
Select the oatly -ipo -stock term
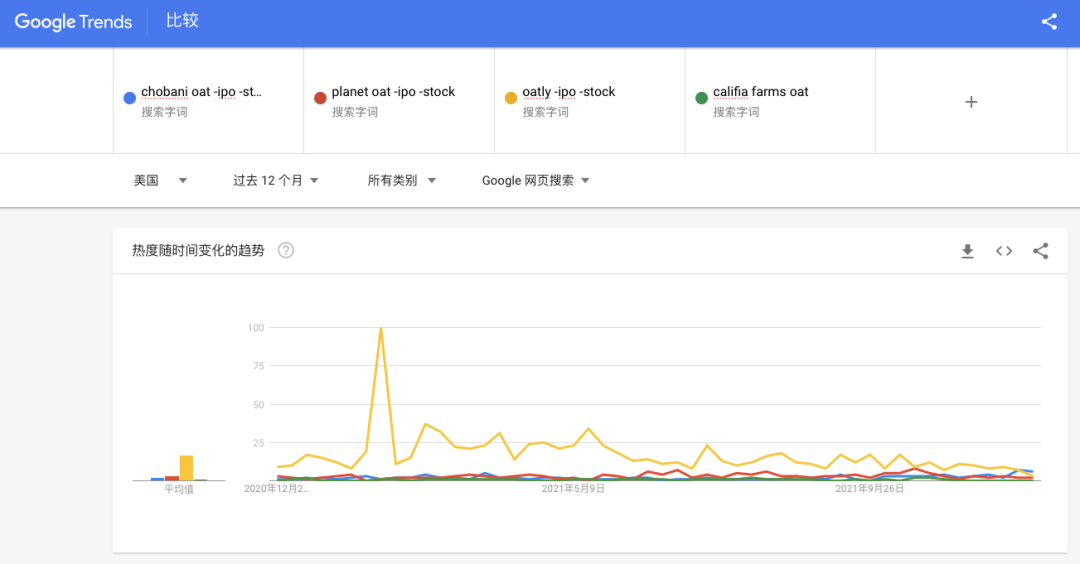pyautogui.click(x=569, y=92)
